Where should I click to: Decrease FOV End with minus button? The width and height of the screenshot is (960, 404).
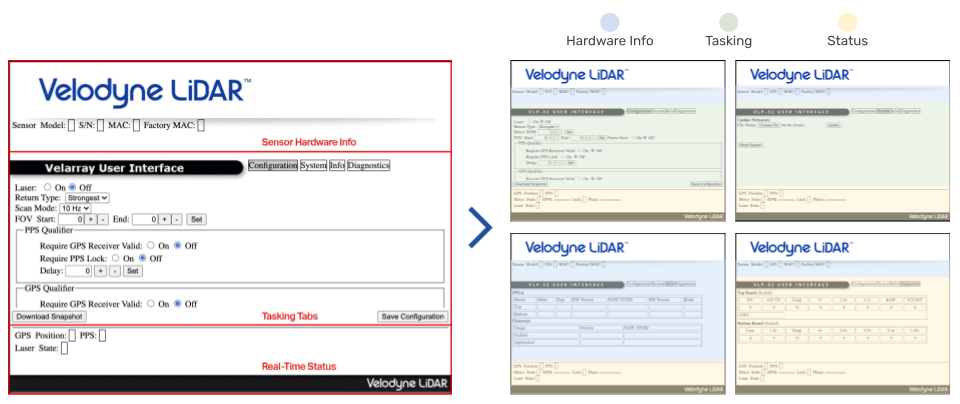(177, 219)
